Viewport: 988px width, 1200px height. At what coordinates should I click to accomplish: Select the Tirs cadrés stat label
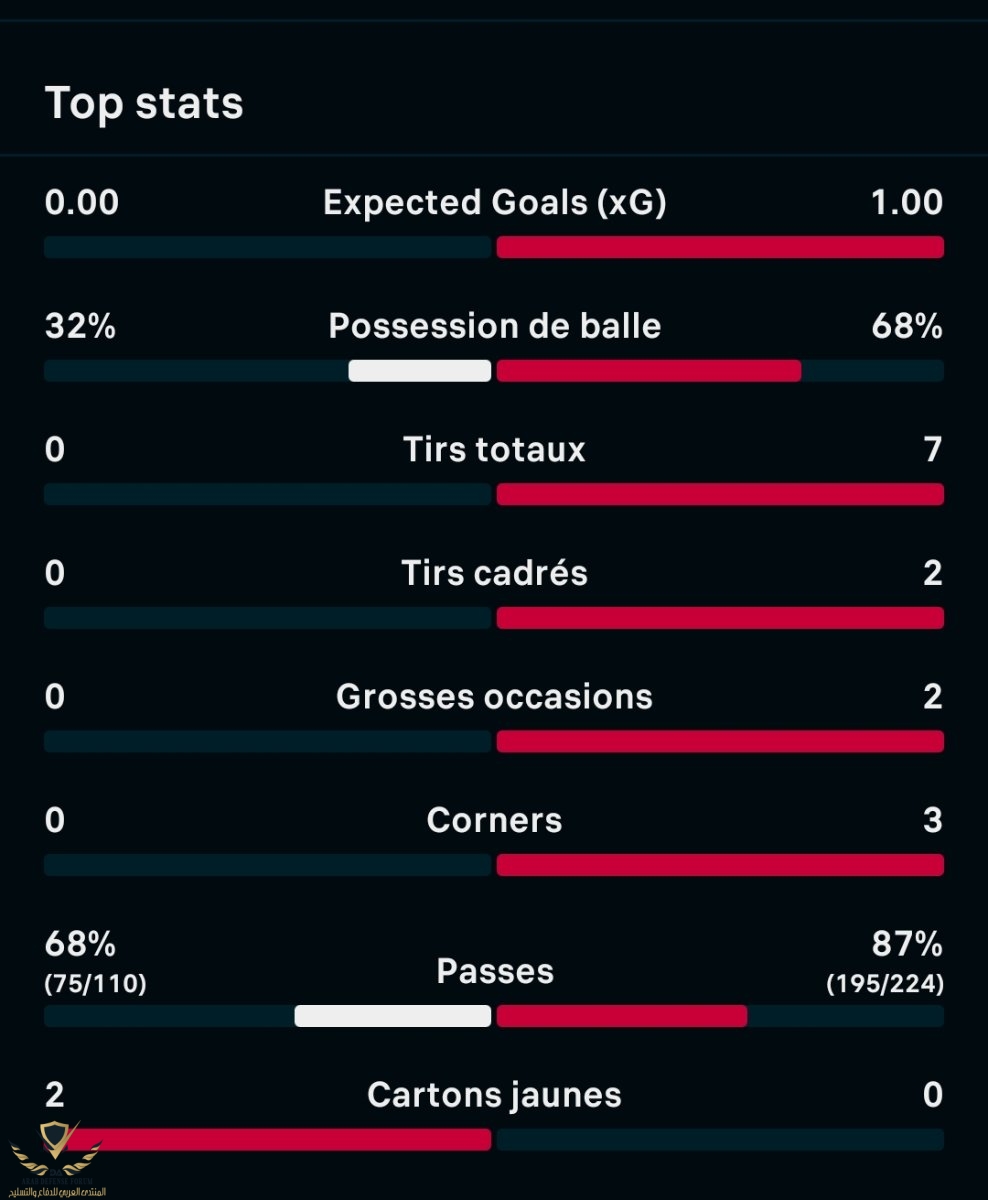click(x=494, y=573)
